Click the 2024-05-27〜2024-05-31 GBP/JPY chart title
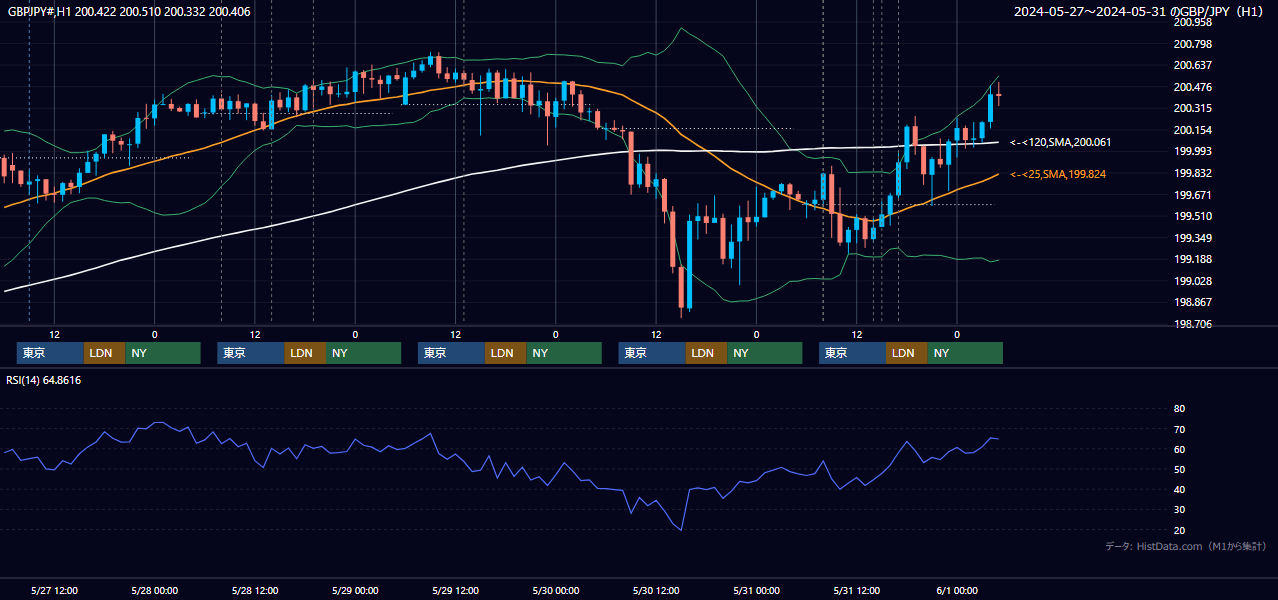This screenshot has height=600, width=1278. point(1140,12)
